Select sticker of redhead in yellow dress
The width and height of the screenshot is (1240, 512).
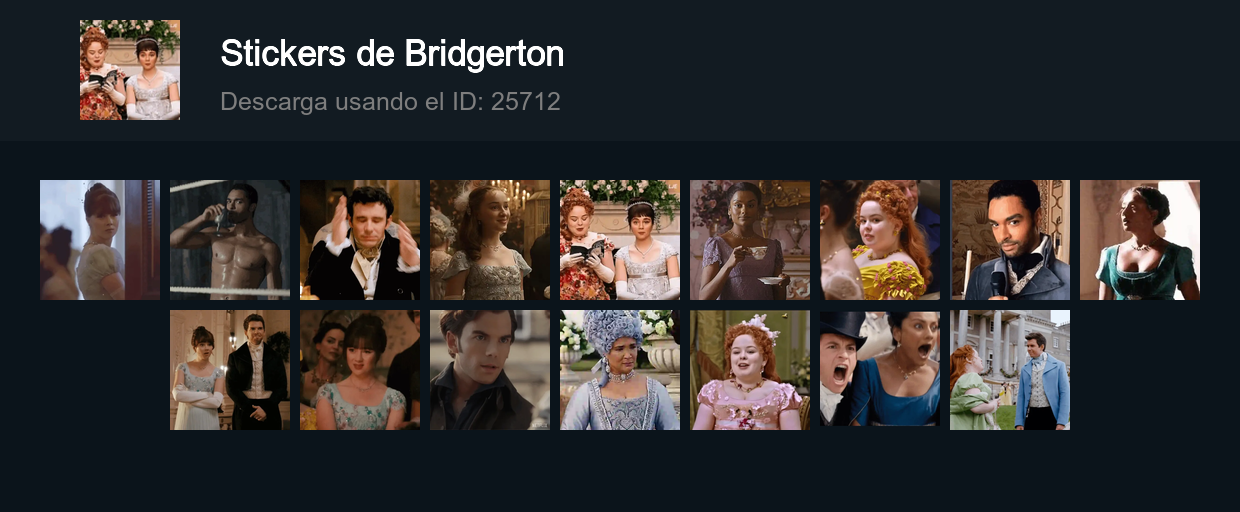point(880,240)
